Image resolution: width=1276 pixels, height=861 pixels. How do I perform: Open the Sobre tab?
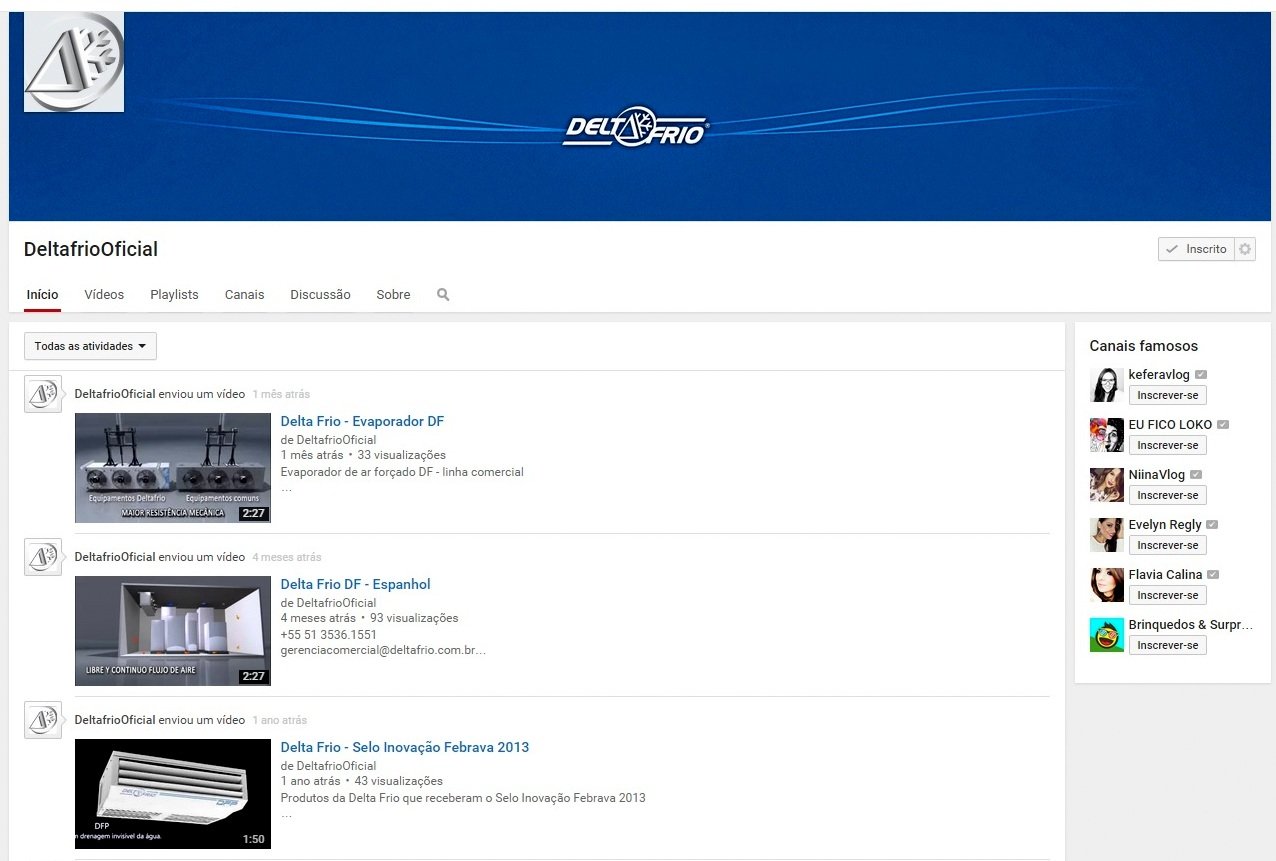(393, 295)
